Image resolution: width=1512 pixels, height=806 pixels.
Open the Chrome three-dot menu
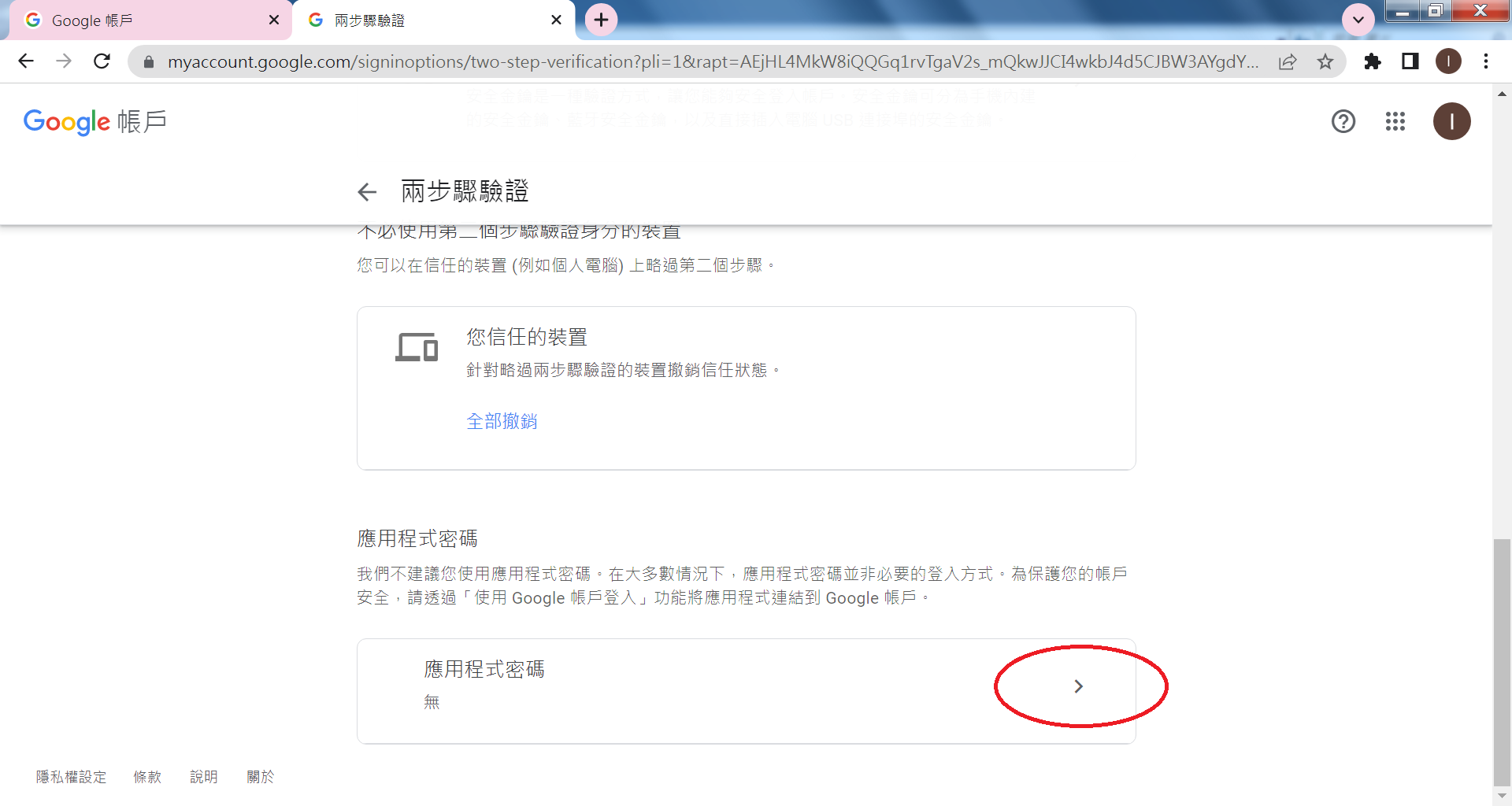pyautogui.click(x=1486, y=61)
